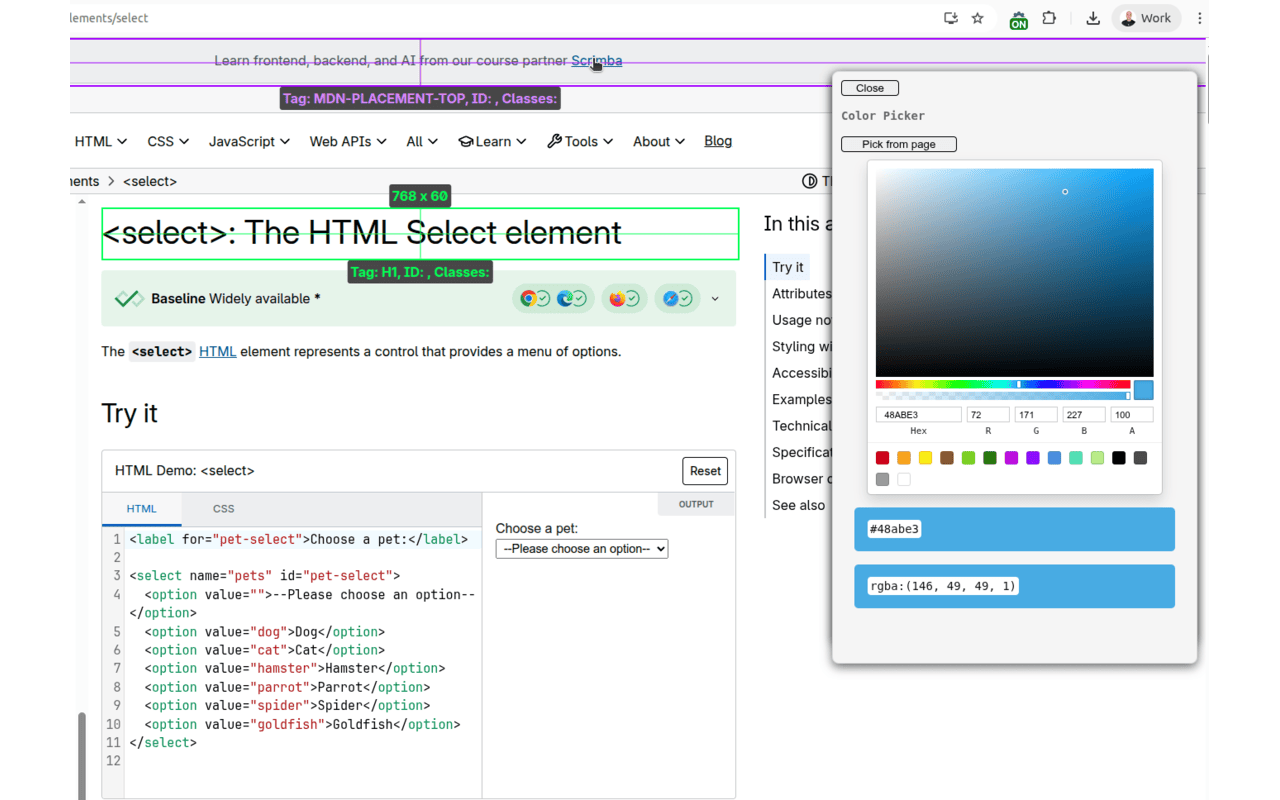Open the Scrimba course partner link

tap(596, 60)
